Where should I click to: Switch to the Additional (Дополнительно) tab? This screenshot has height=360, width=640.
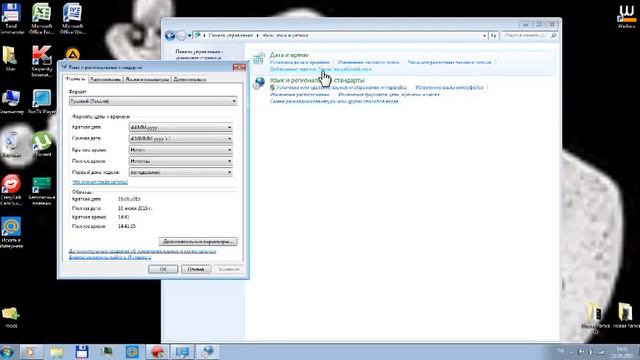click(189, 79)
